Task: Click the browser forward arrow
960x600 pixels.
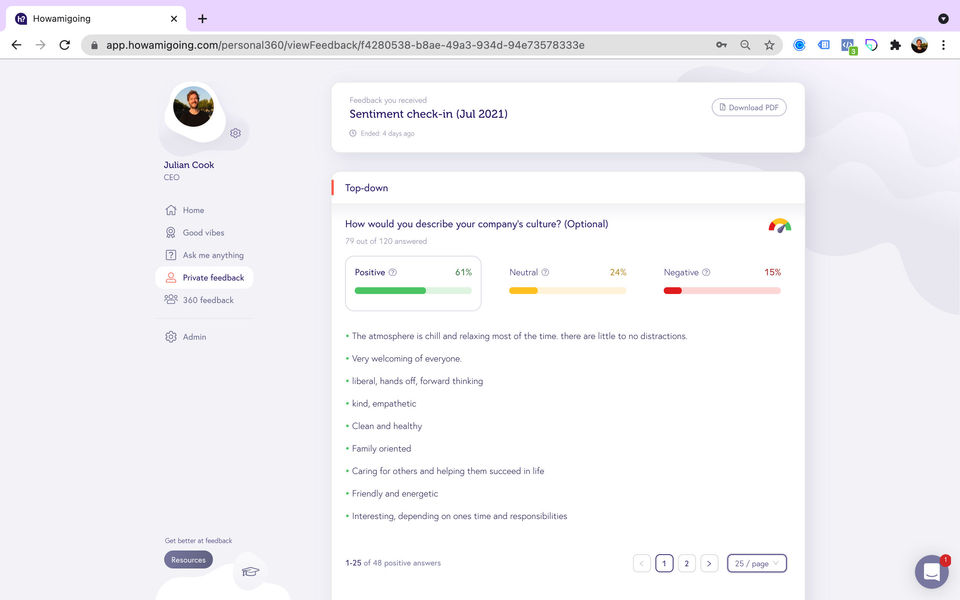Action: (x=40, y=45)
